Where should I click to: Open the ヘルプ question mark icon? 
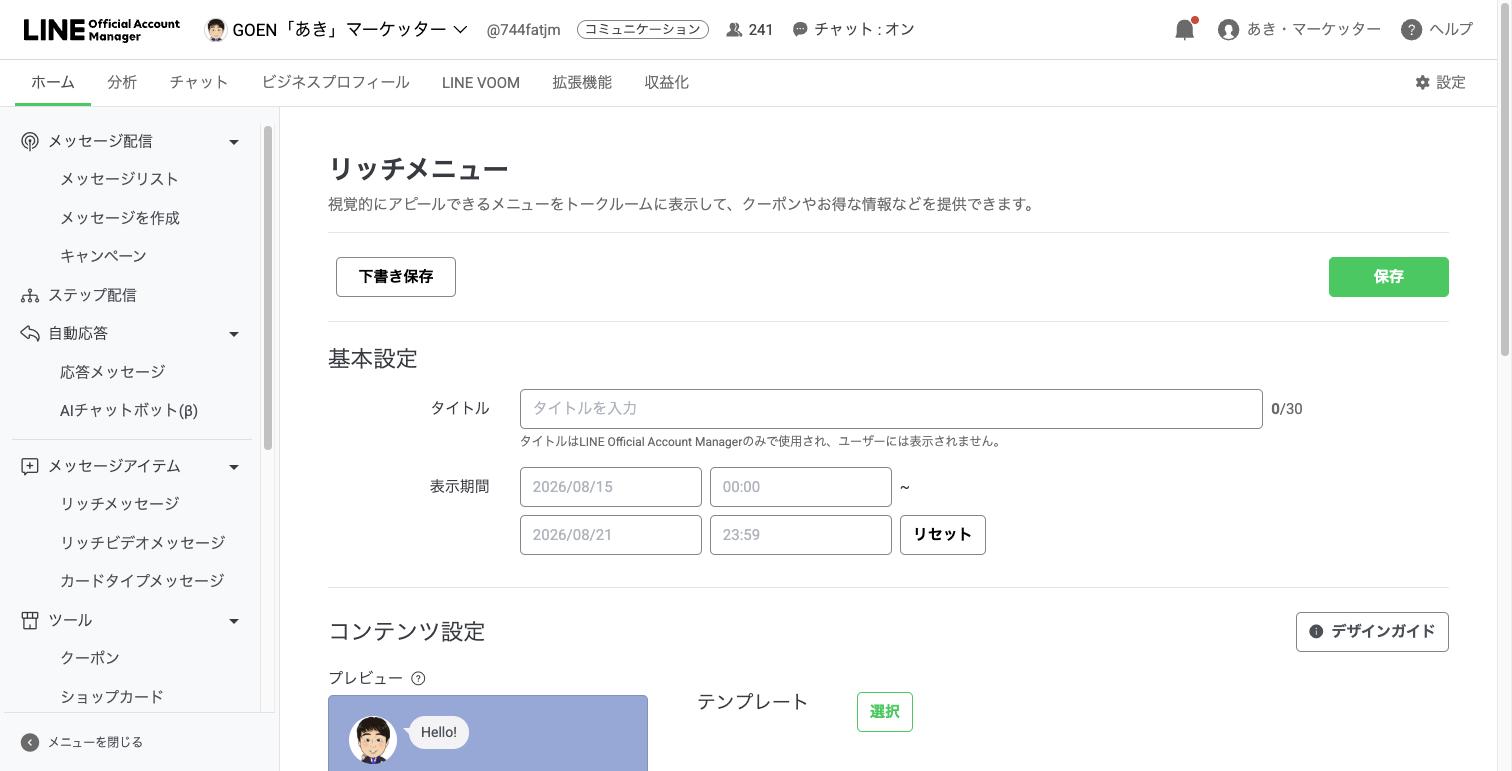[1411, 30]
